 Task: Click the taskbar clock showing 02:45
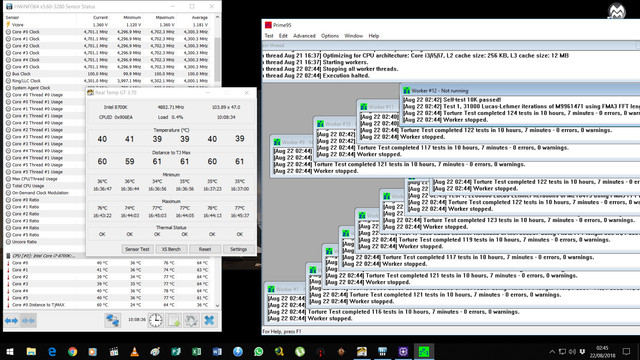[602, 351]
